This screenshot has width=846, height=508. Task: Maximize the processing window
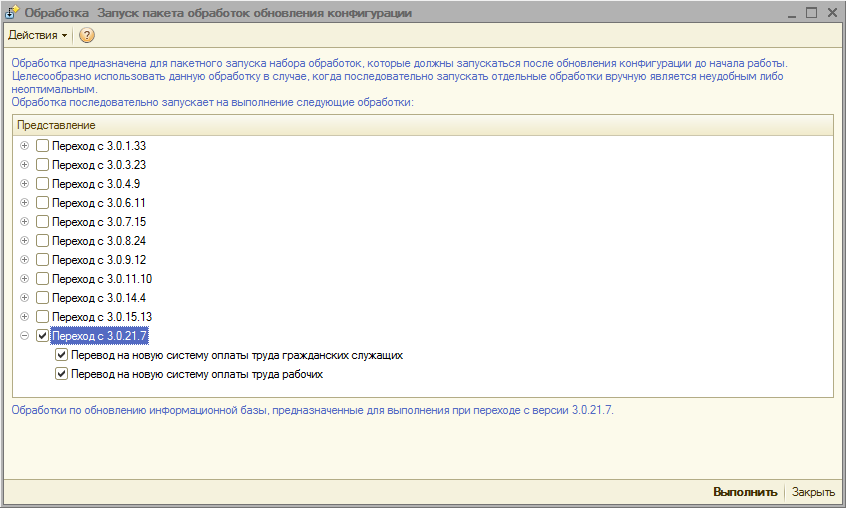pyautogui.click(x=810, y=13)
